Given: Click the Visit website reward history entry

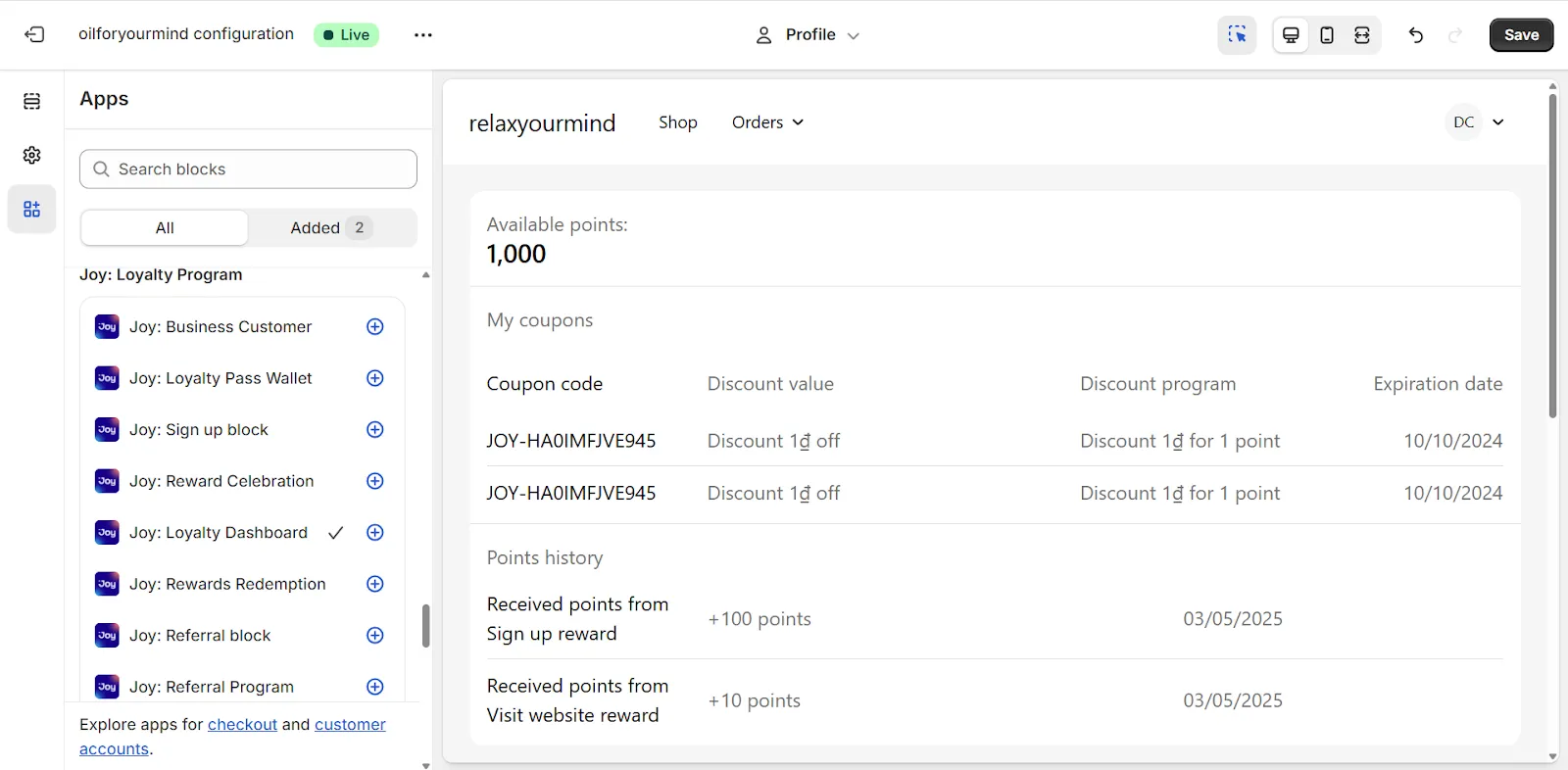Looking at the screenshot, I should [577, 700].
